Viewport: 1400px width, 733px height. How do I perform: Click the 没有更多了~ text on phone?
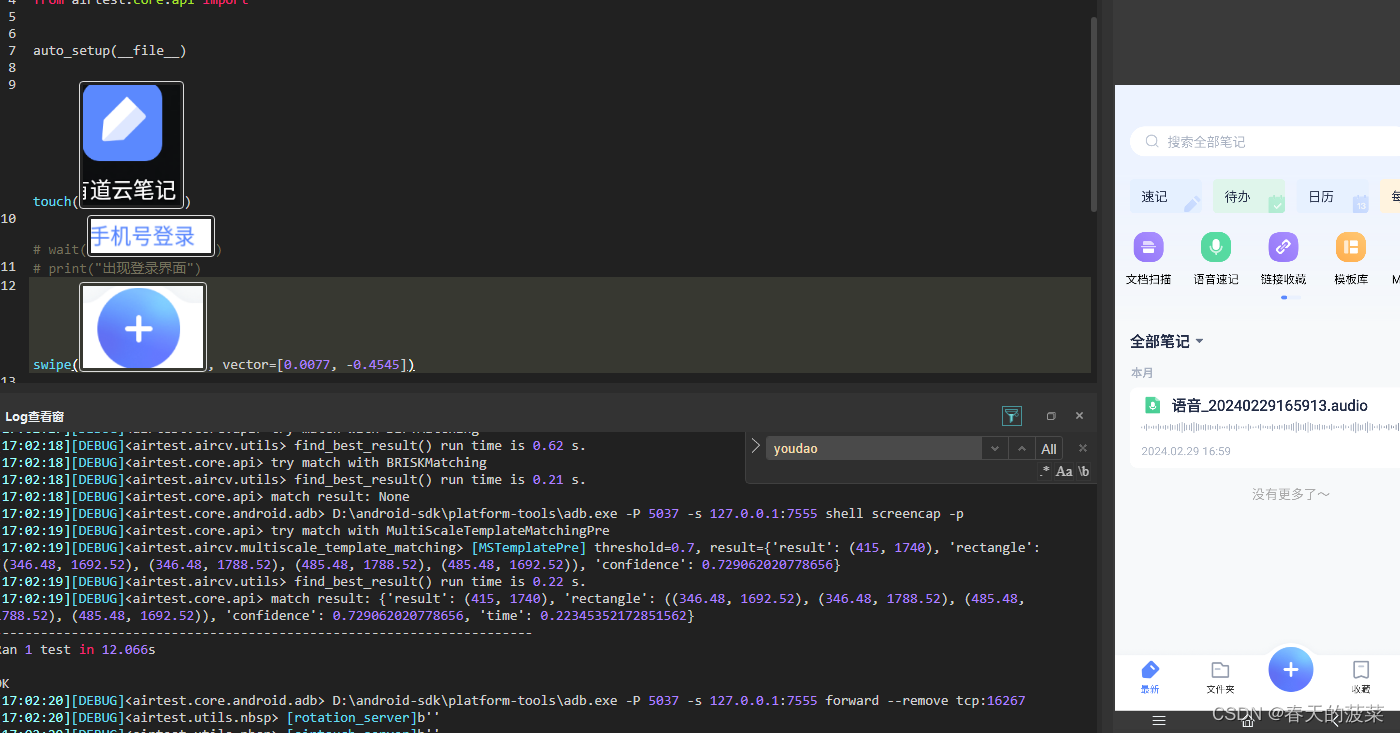[1291, 494]
